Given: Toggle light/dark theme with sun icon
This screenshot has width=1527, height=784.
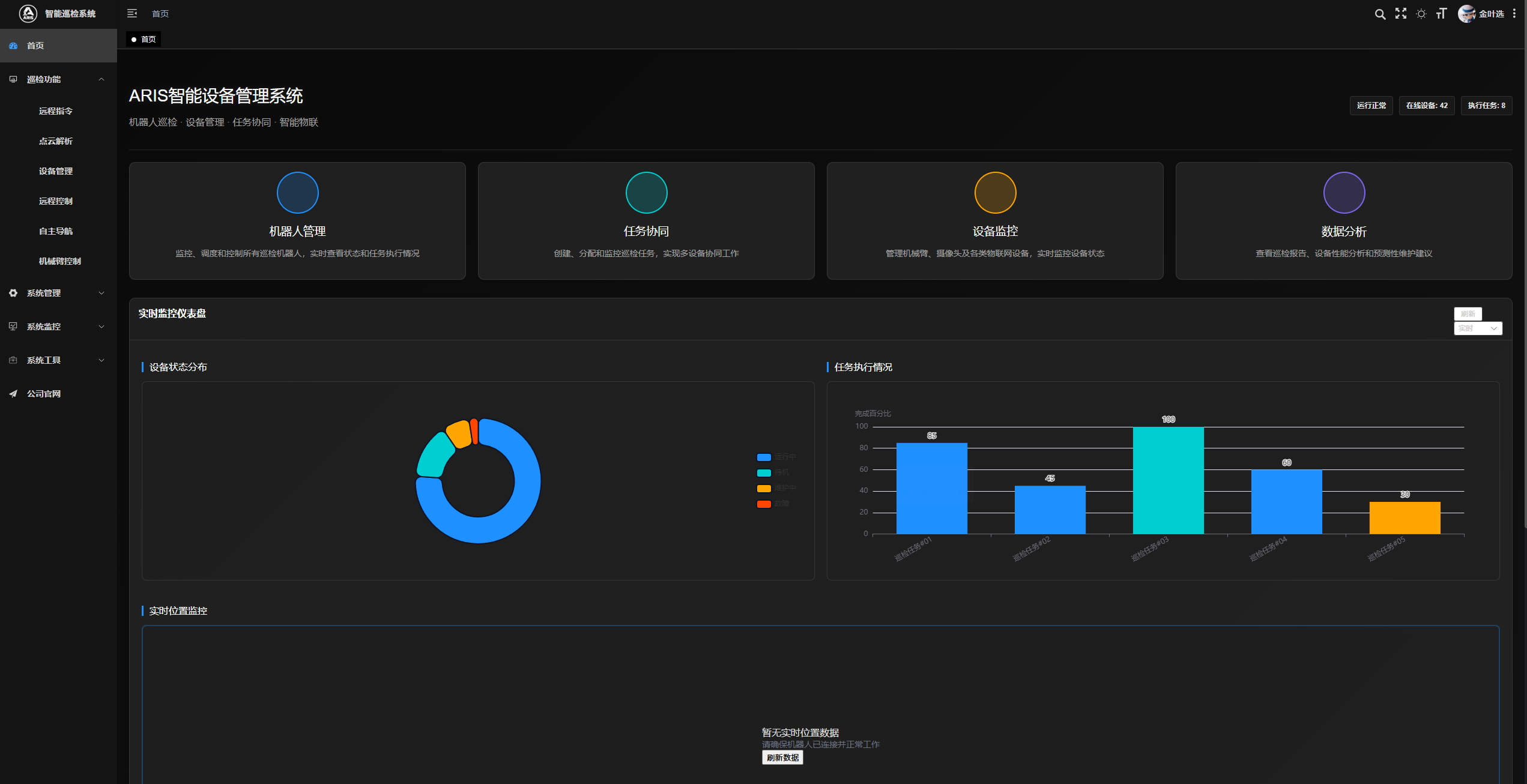Looking at the screenshot, I should pos(1421,14).
